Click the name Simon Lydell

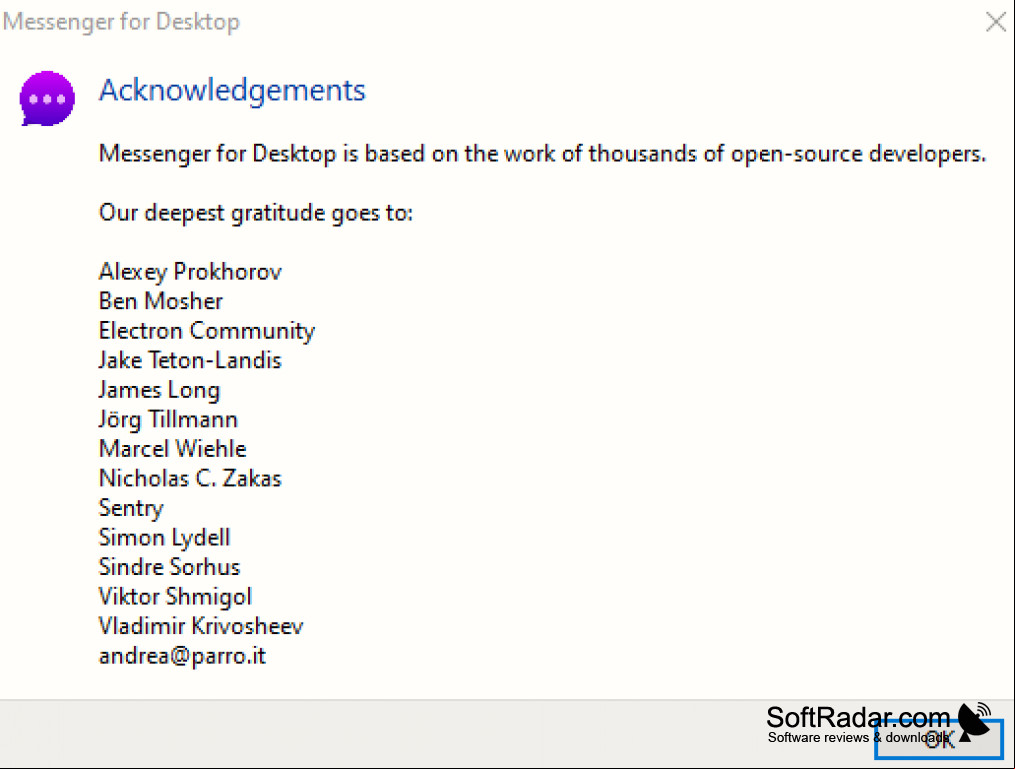pos(164,538)
